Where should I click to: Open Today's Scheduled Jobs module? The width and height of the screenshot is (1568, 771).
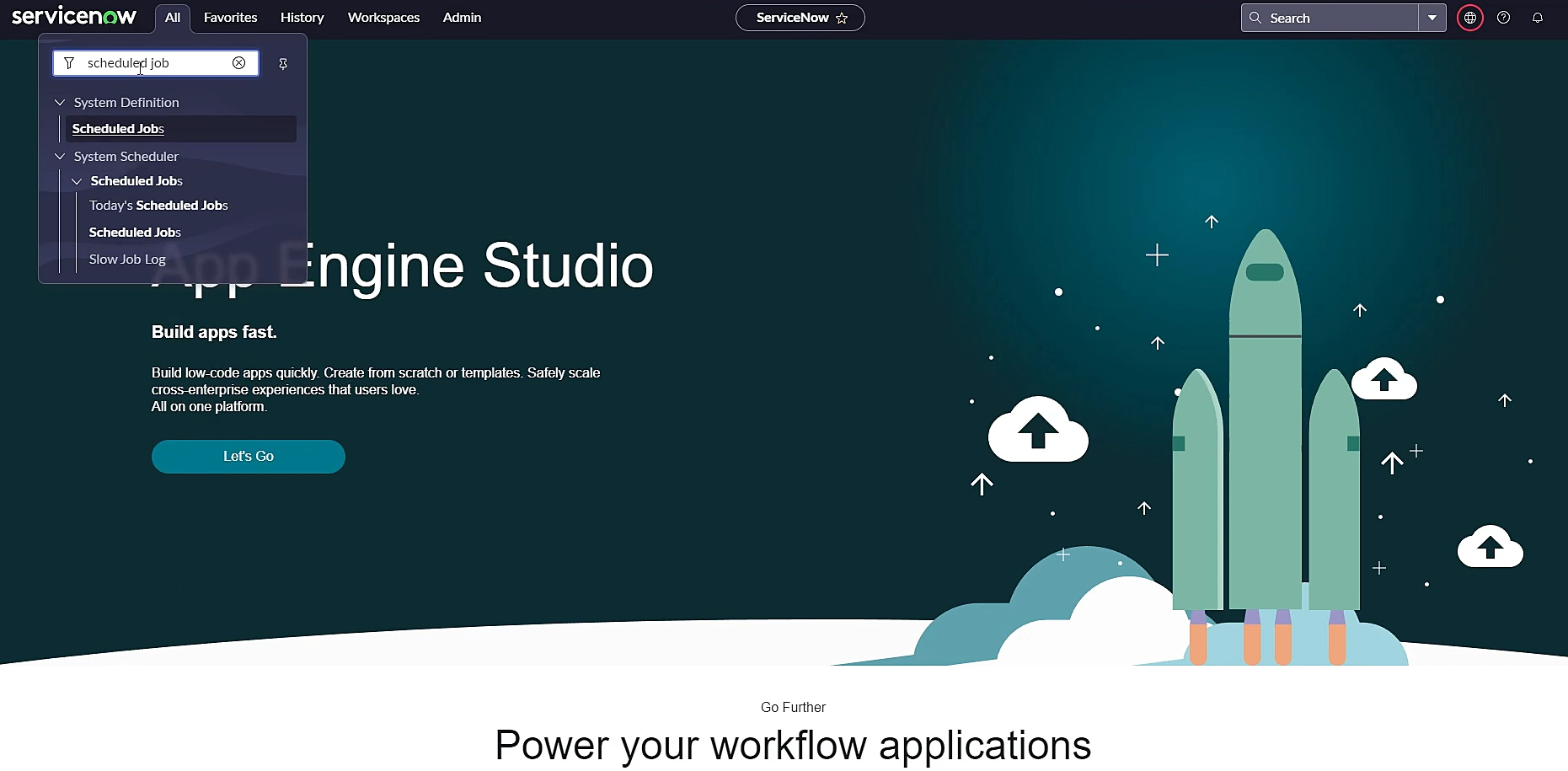tap(158, 206)
